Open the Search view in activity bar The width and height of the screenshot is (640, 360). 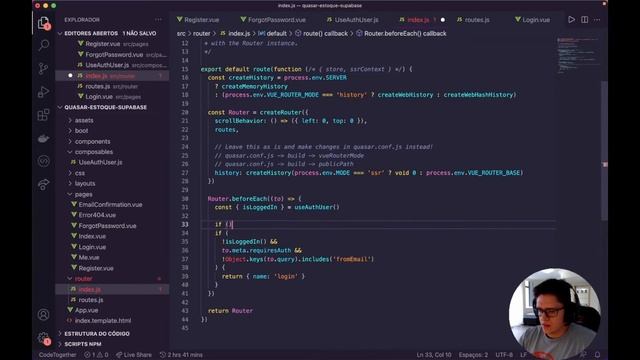pos(43,45)
